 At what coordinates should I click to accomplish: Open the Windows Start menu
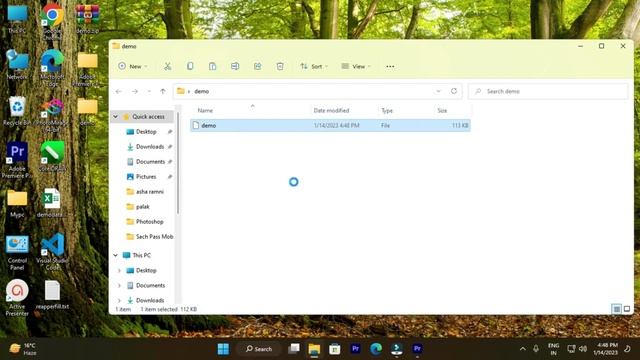coord(223,349)
